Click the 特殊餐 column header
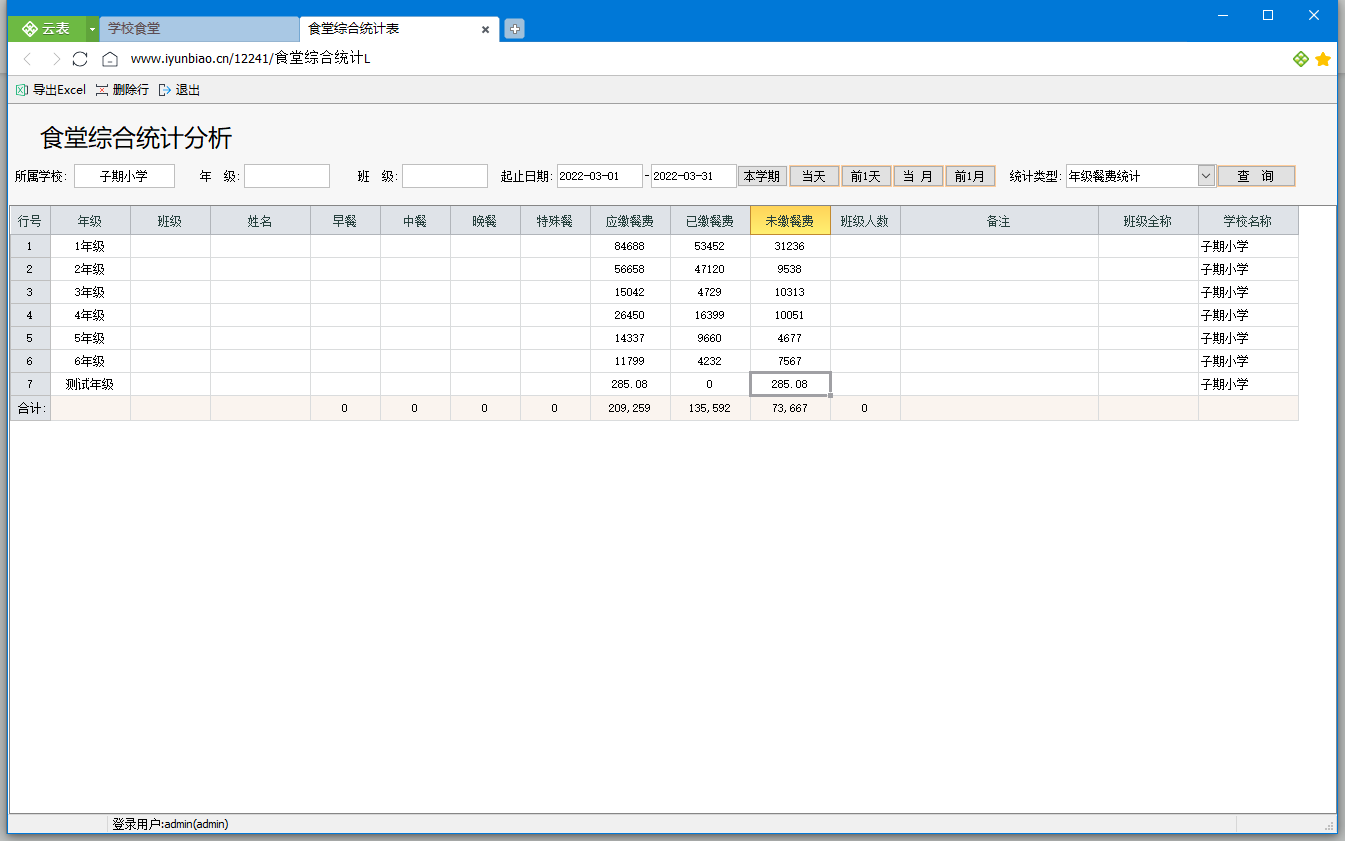The image size is (1345, 841). tap(555, 221)
